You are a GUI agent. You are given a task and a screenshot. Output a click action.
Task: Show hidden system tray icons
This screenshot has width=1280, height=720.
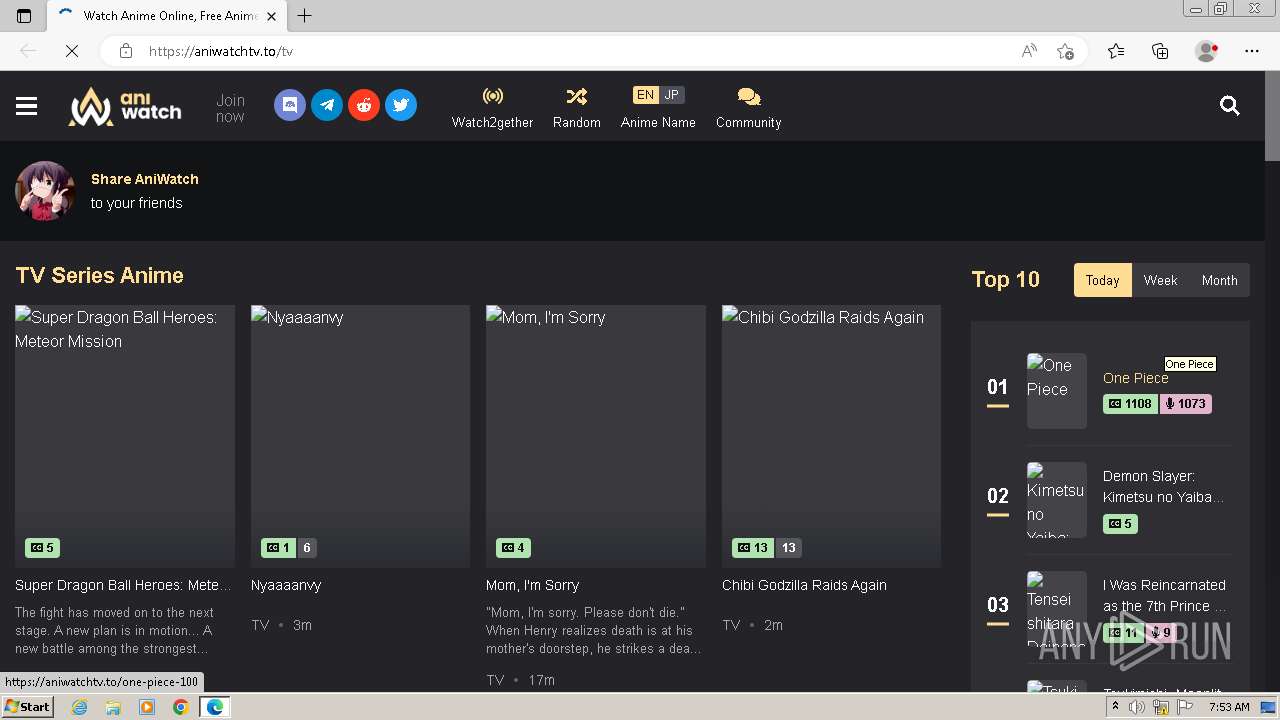(x=1115, y=707)
